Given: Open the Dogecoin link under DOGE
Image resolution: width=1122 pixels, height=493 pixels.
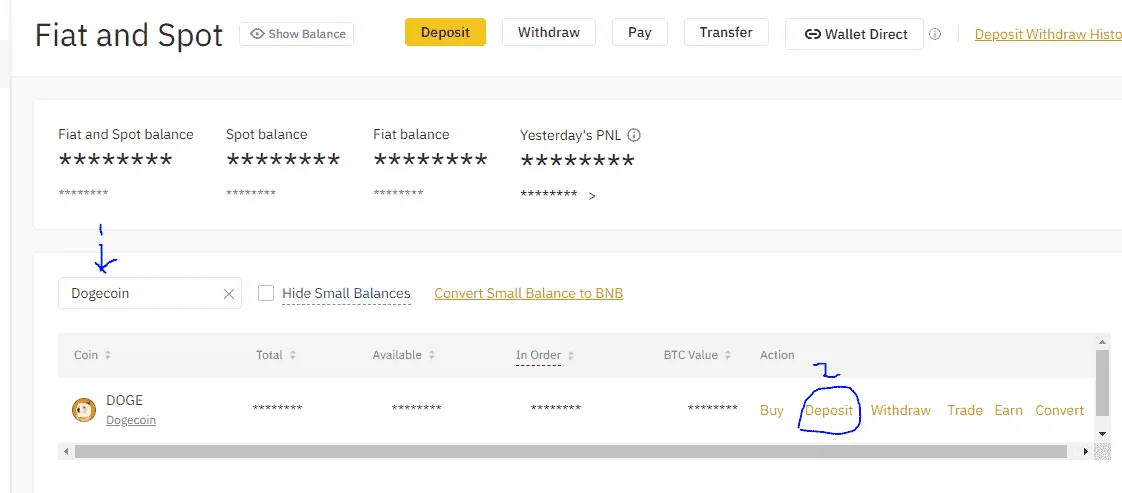Looking at the screenshot, I should (131, 420).
